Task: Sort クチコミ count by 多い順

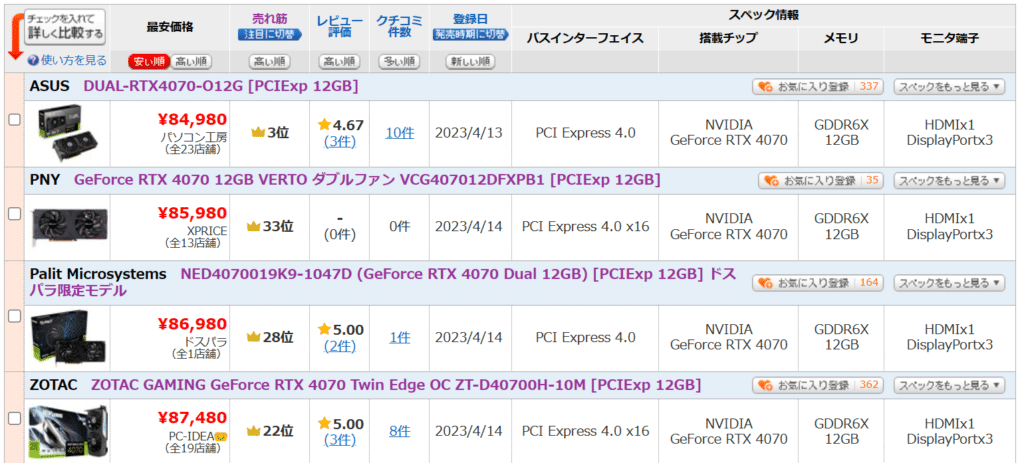Action: [399, 62]
